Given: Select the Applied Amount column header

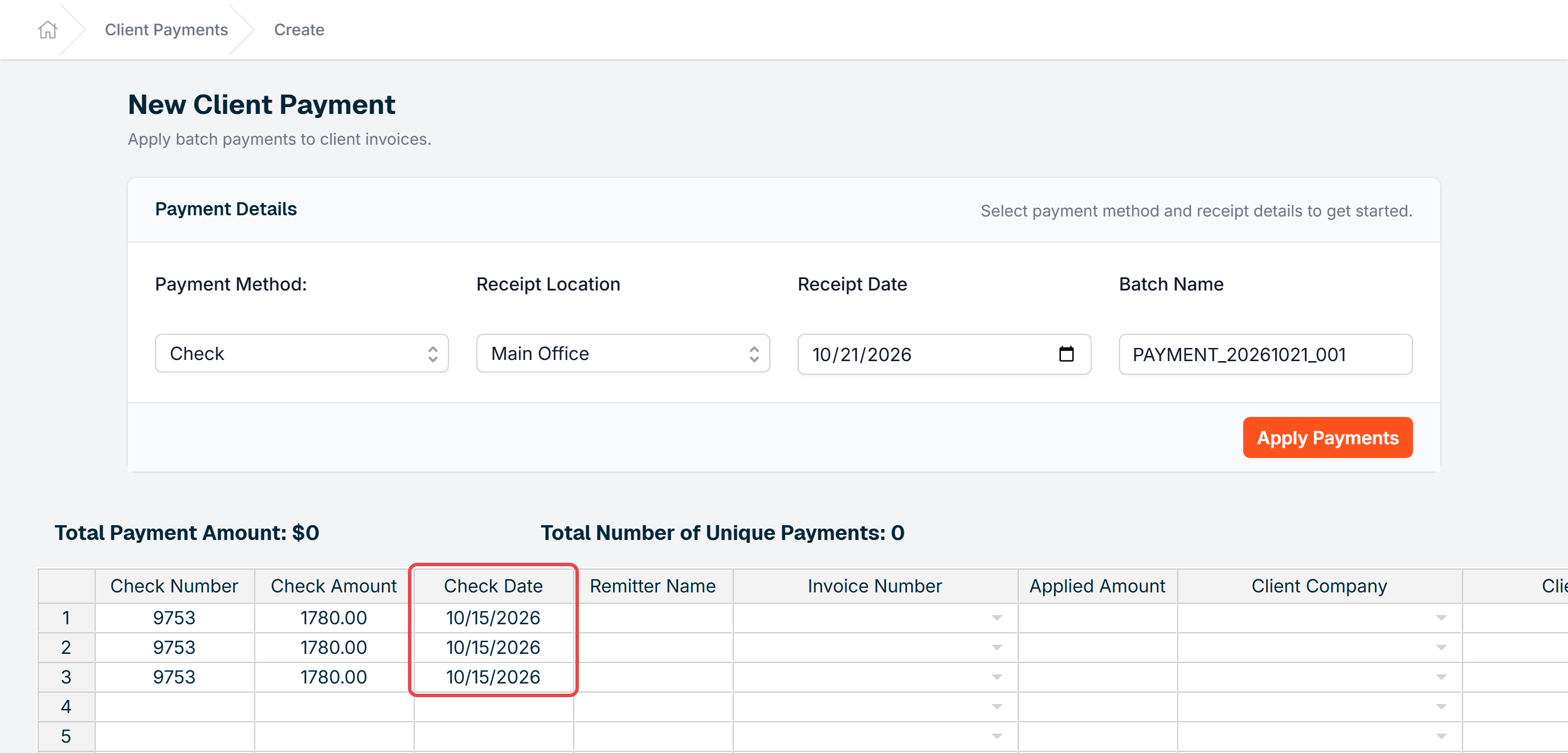Looking at the screenshot, I should click(1097, 586).
